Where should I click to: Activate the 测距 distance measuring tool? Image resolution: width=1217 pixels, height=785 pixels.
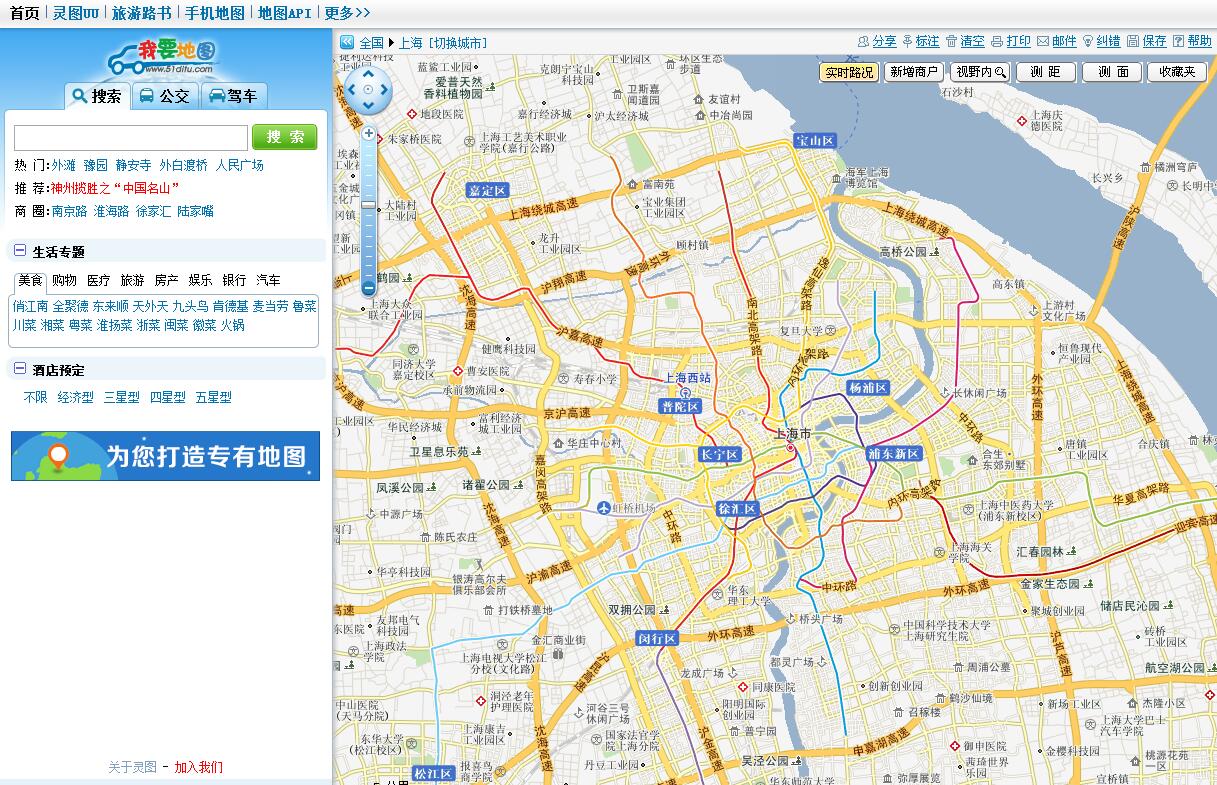(x=1046, y=72)
